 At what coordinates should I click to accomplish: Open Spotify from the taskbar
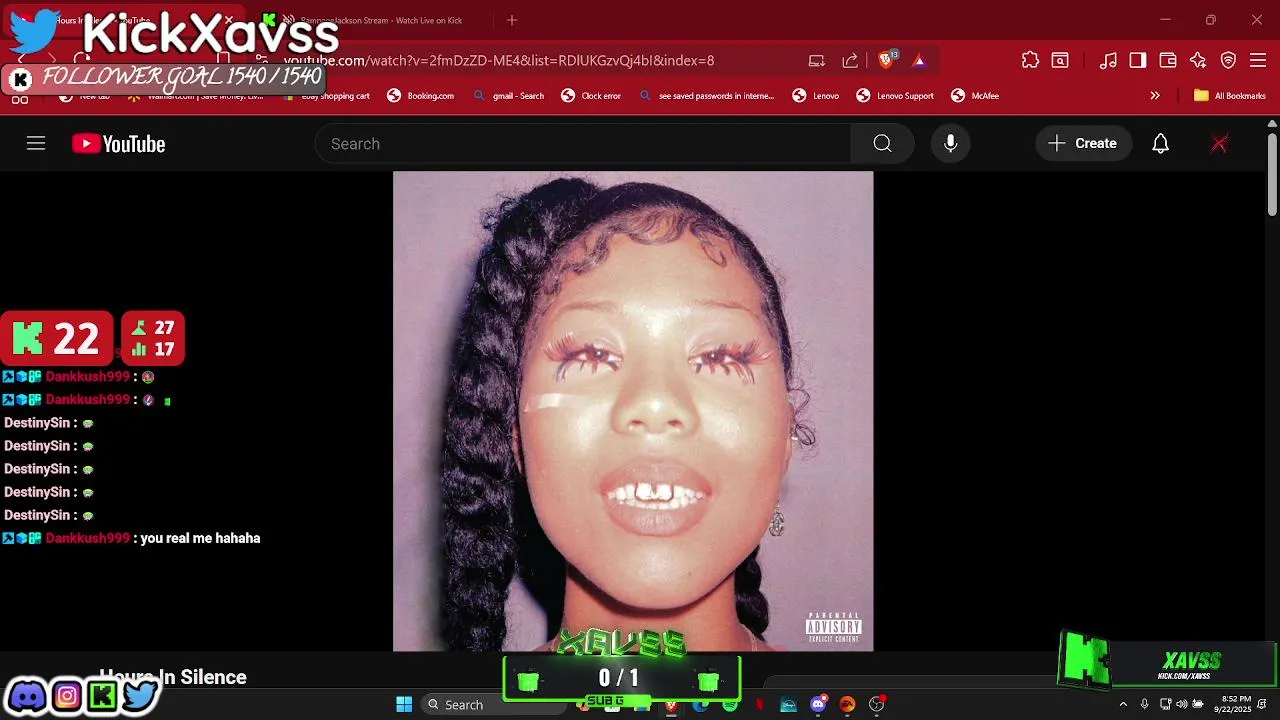point(730,704)
